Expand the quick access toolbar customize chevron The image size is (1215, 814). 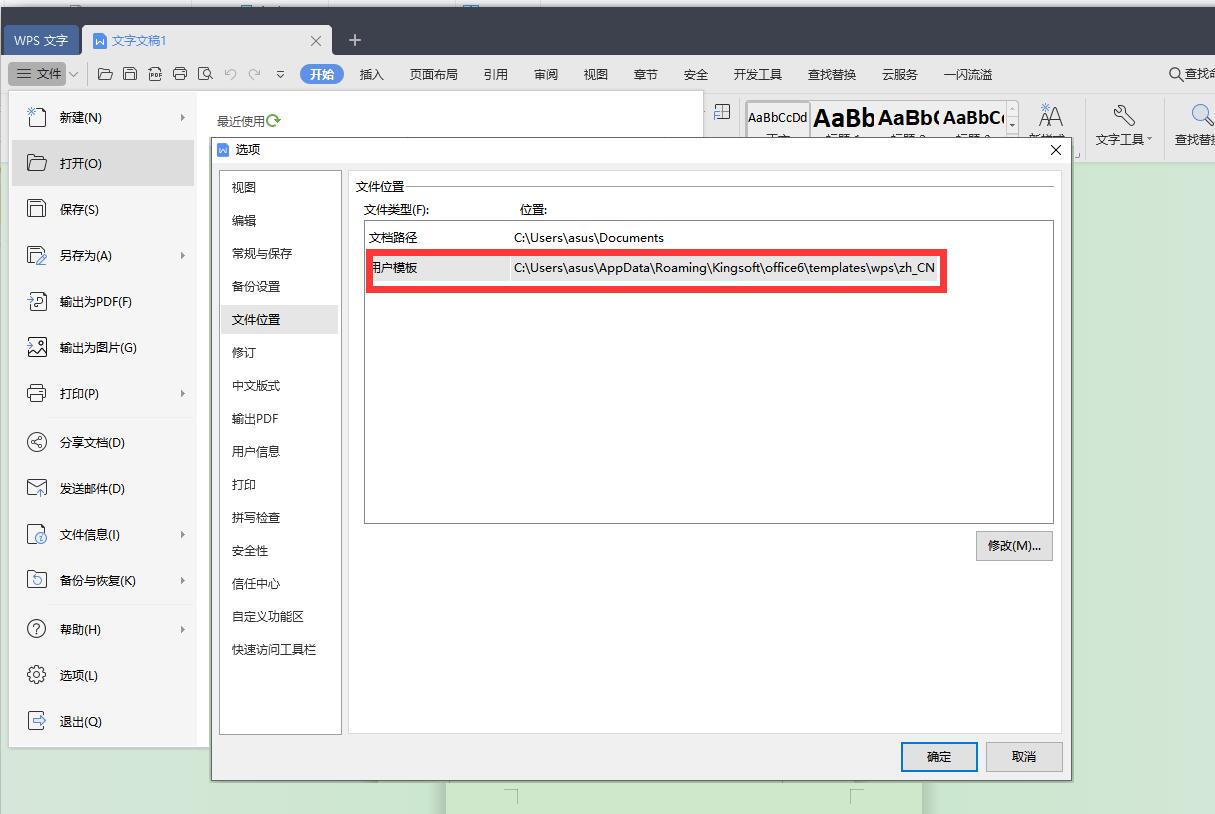point(281,74)
